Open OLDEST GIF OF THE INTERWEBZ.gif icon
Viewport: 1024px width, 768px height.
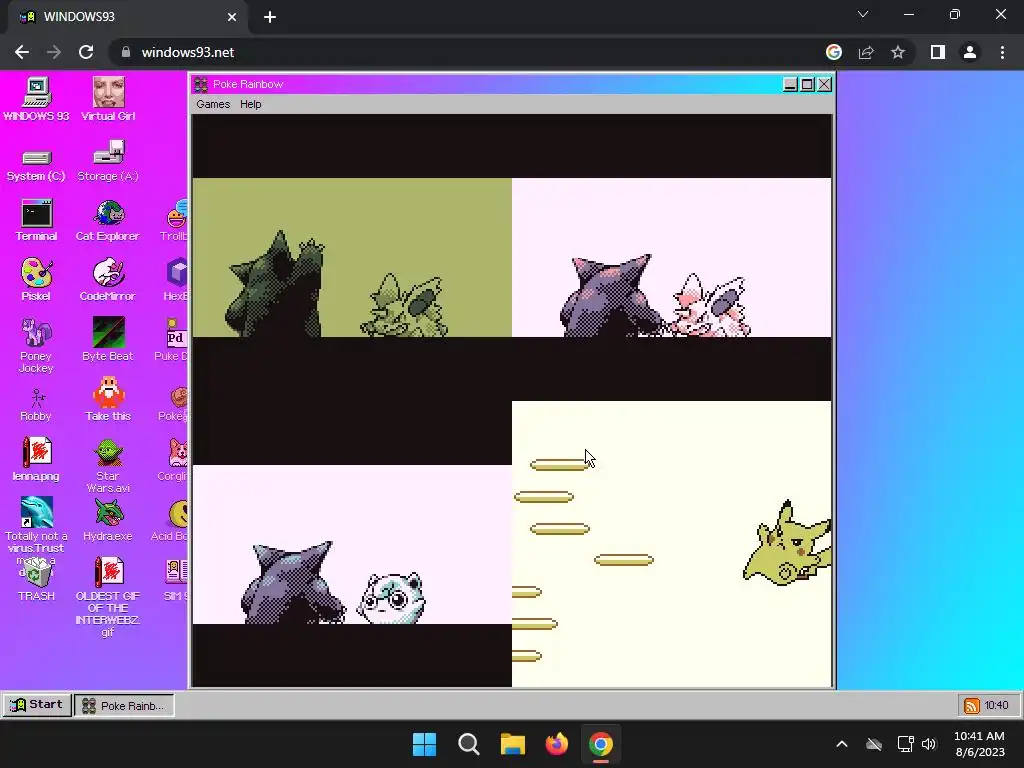point(108,597)
